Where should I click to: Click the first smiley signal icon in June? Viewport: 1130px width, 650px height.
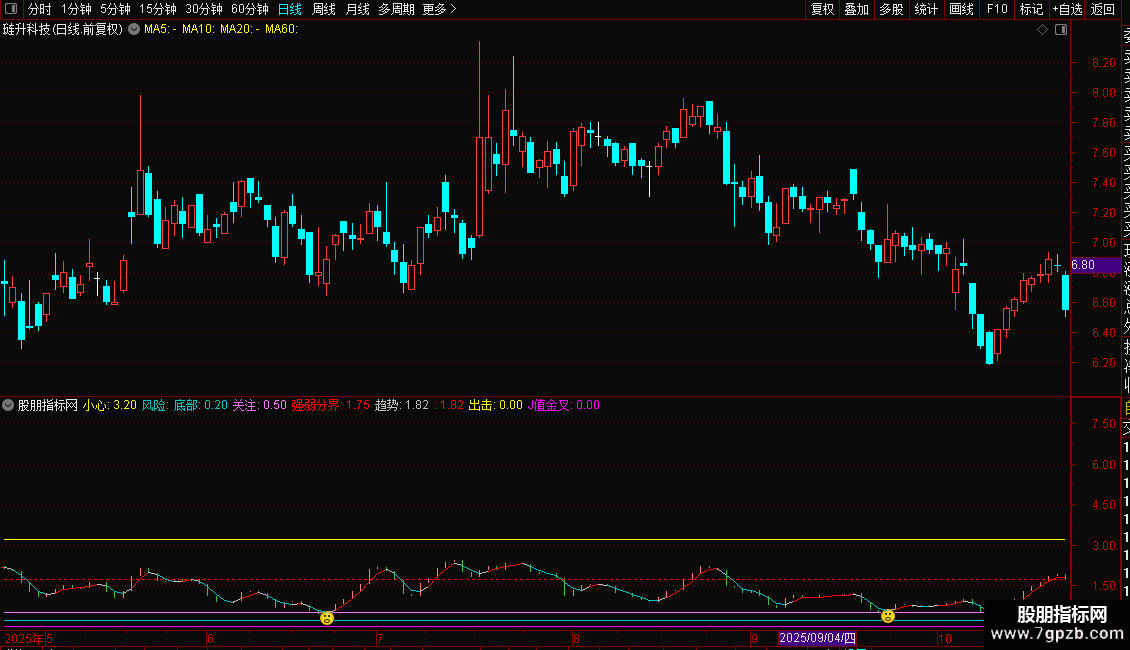click(x=327, y=618)
